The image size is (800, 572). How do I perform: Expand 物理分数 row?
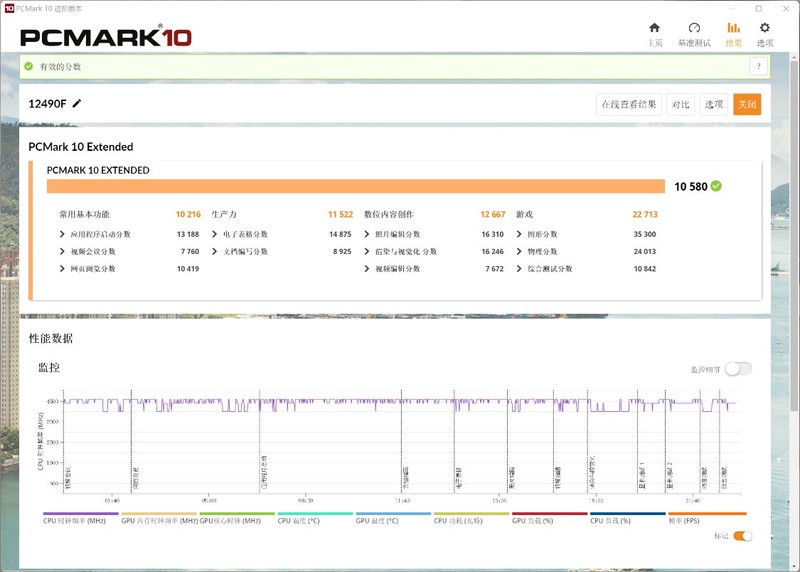click(519, 252)
